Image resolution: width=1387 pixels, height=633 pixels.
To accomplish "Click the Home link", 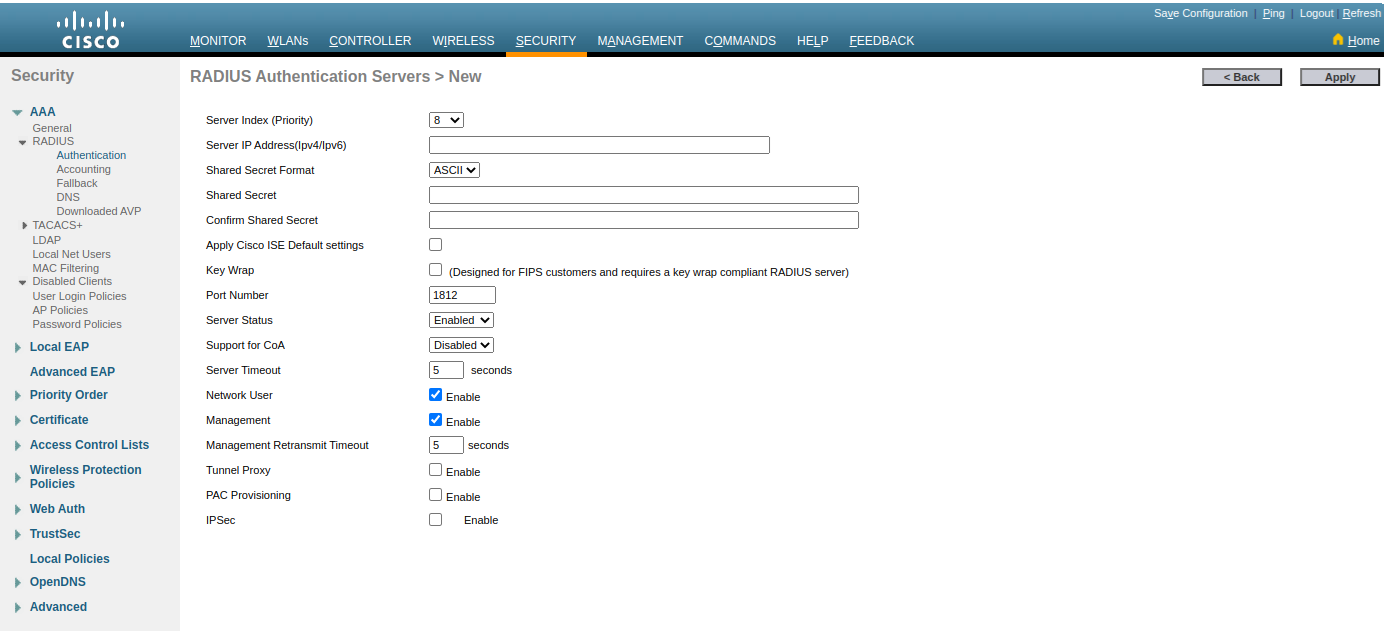I will tap(1363, 41).
